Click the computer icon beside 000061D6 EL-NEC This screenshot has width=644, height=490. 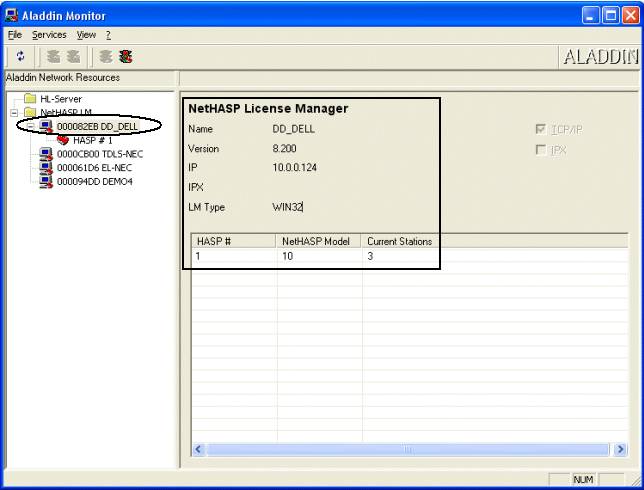pos(46,168)
